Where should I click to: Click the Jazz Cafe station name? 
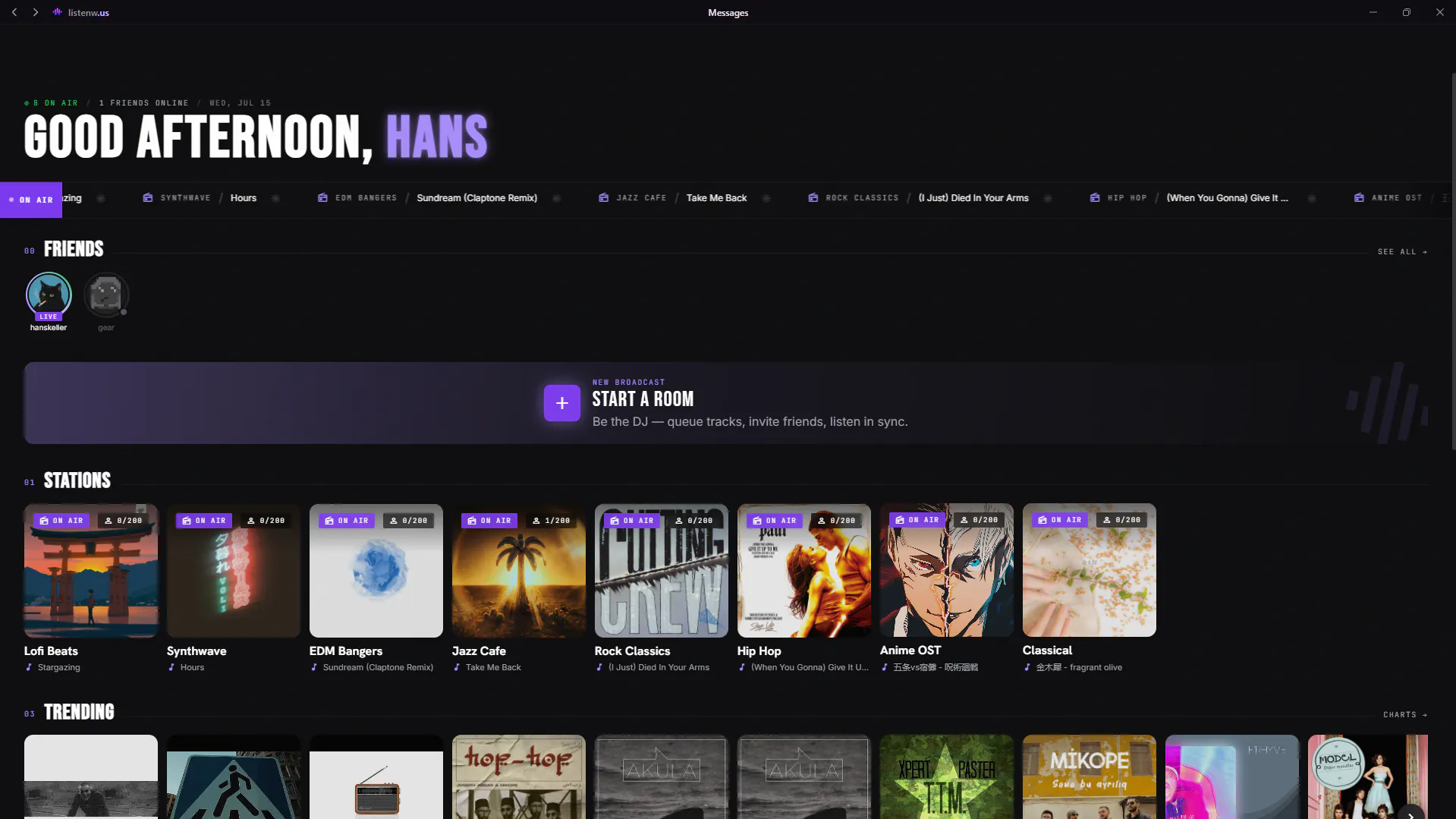pos(479,650)
